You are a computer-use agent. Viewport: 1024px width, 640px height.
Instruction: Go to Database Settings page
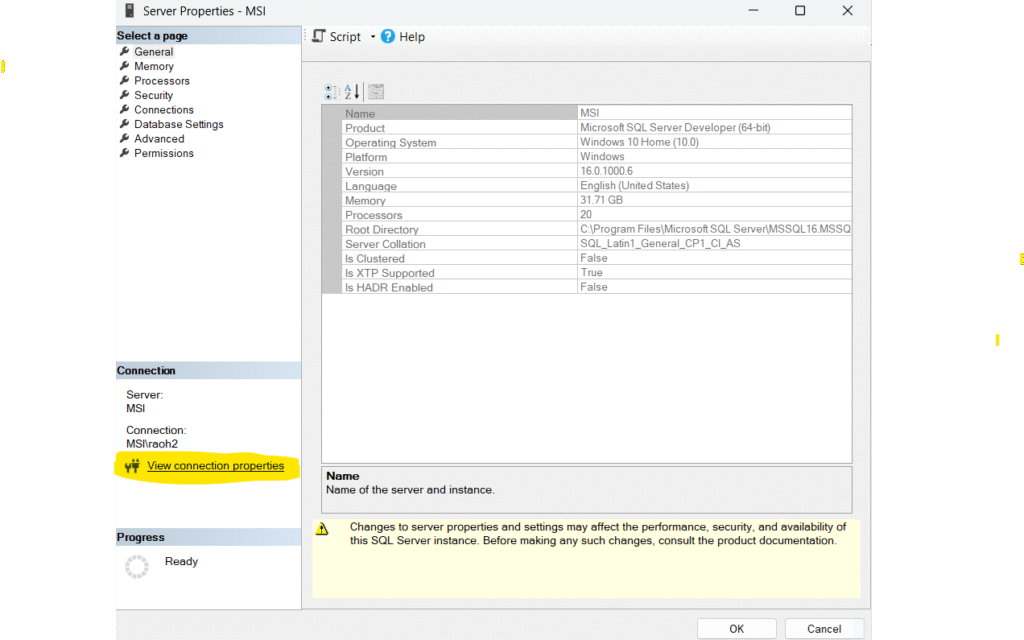click(x=178, y=124)
